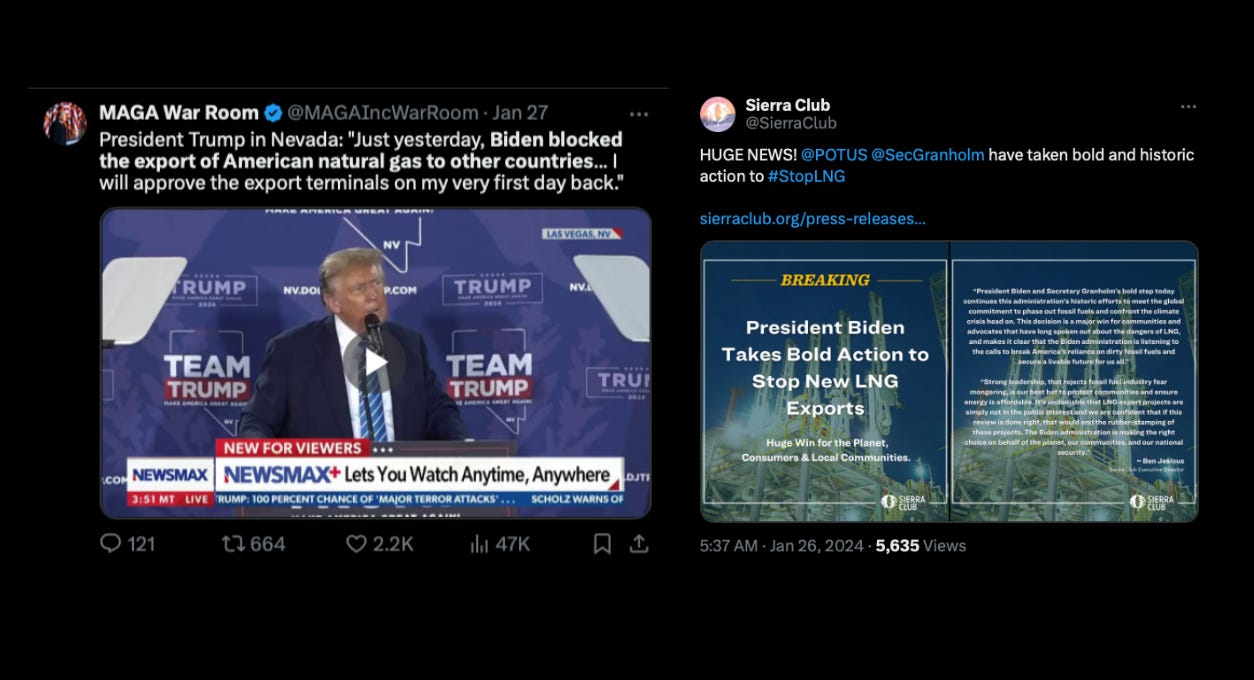1254x680 pixels.
Task: Open the sierraclub.org press release link
Action: tap(812, 218)
